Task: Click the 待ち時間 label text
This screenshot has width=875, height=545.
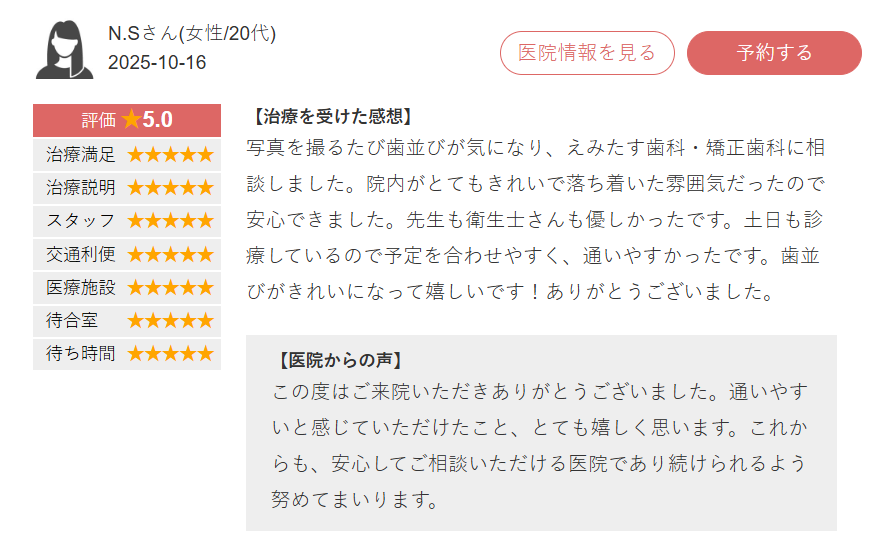Action: pos(81,354)
